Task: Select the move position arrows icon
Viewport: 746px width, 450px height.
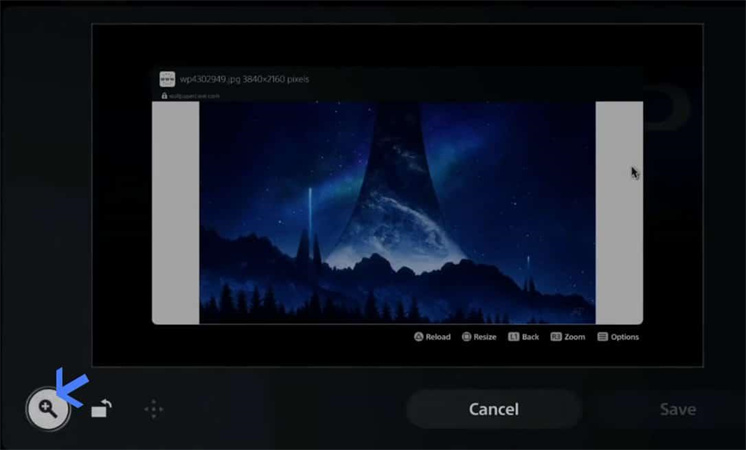Action: pos(154,409)
